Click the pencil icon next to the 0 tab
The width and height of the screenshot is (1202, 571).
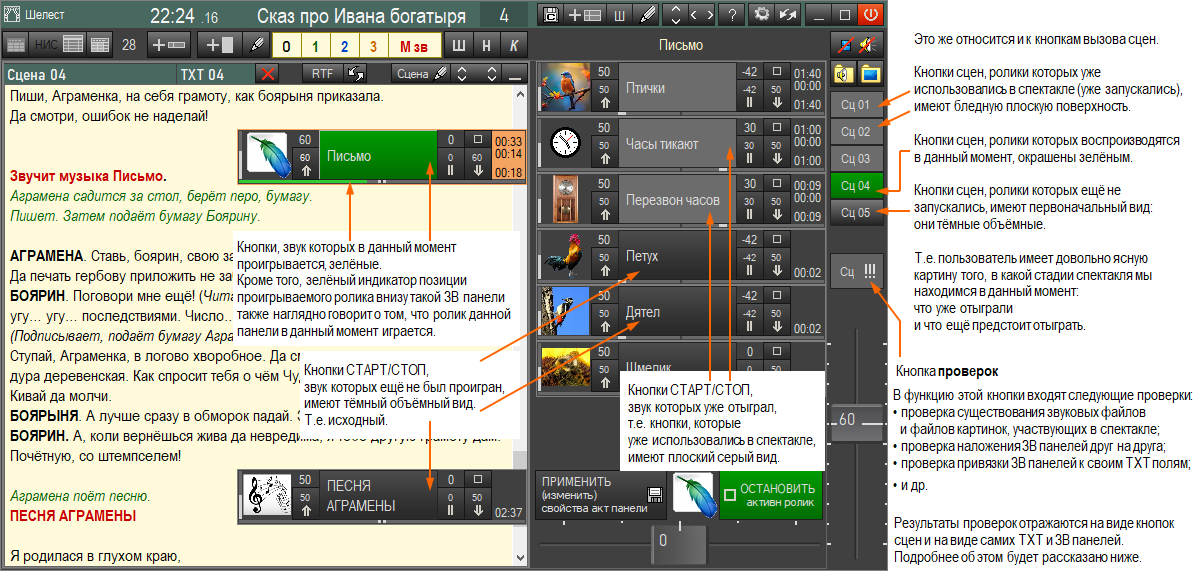click(x=256, y=45)
